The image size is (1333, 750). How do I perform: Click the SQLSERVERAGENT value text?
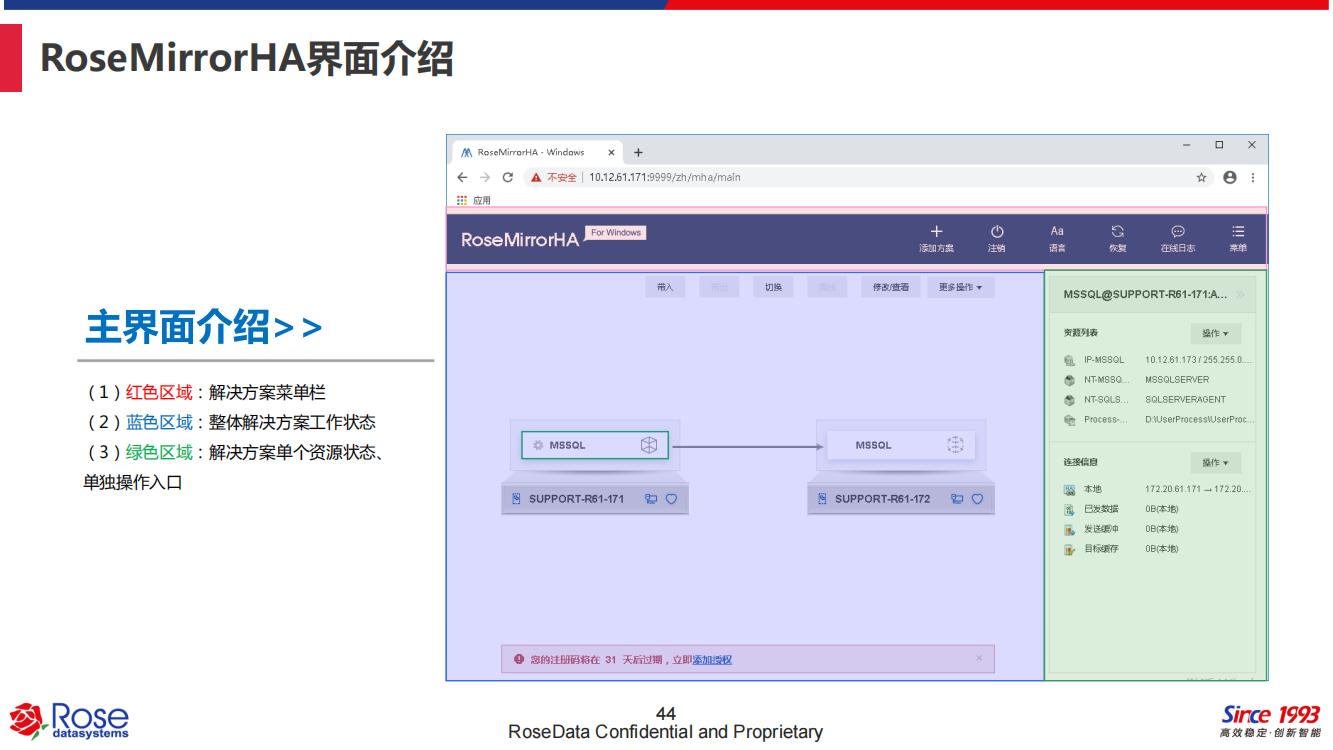coord(1185,400)
